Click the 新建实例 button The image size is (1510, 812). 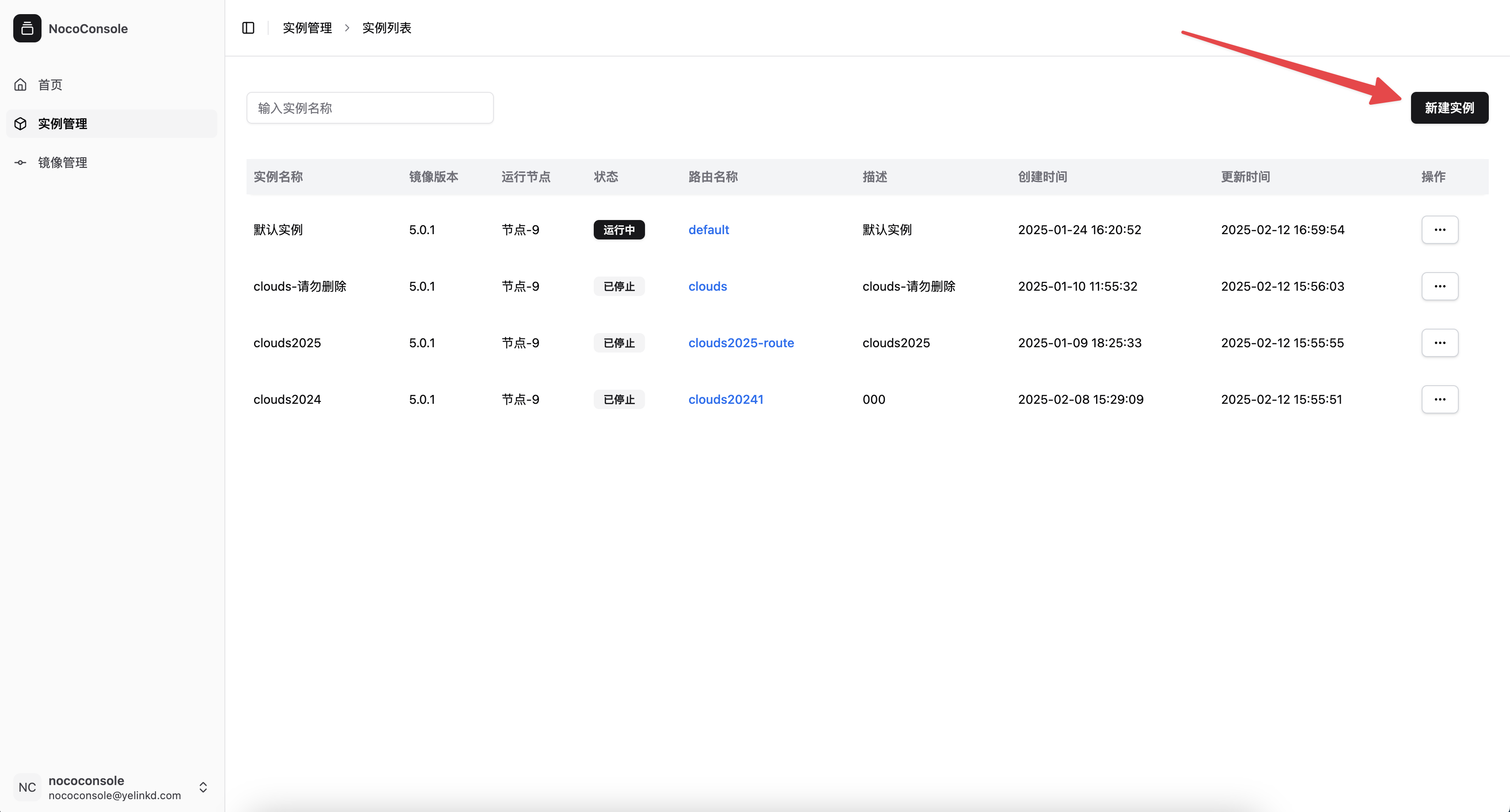pos(1449,108)
